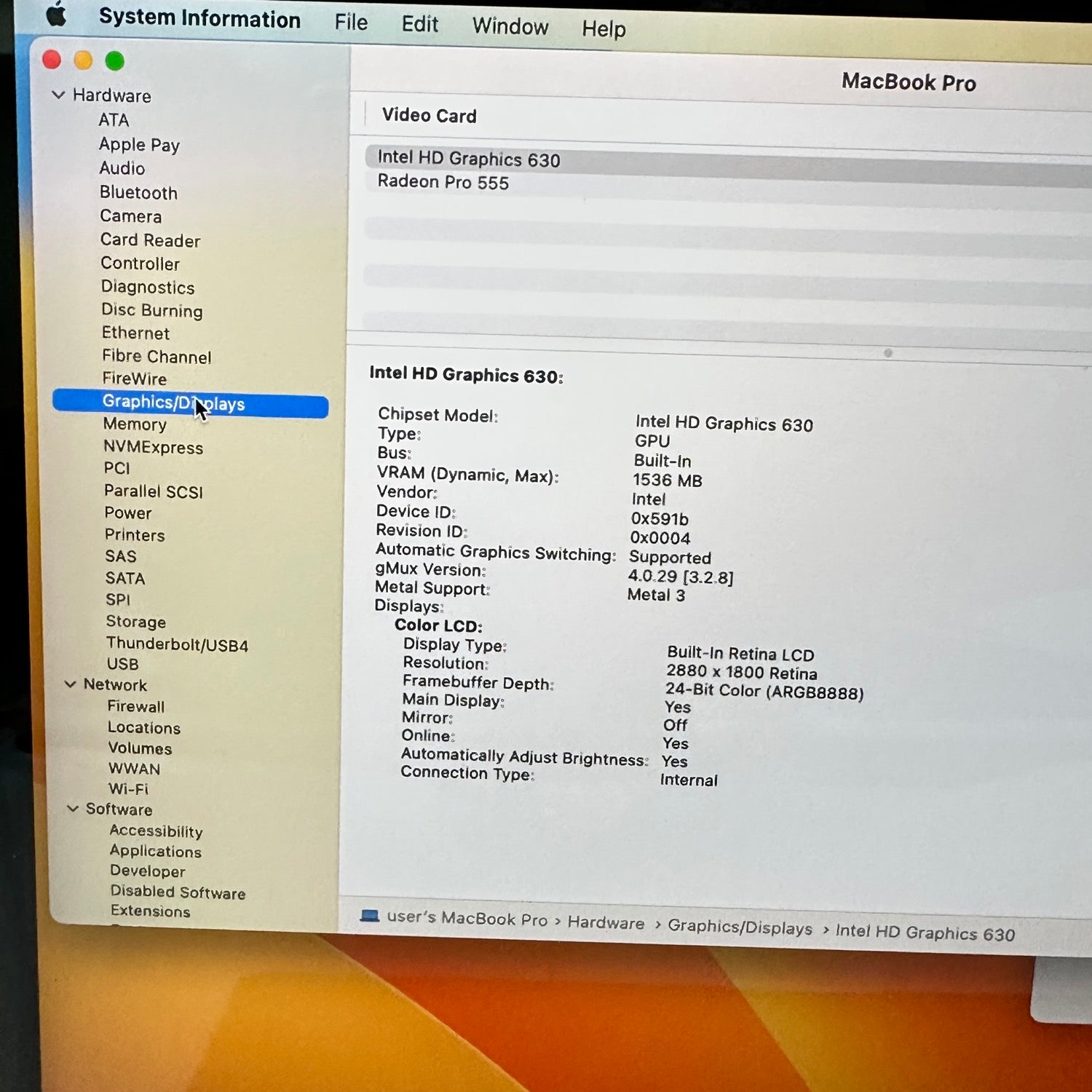
Task: Open the Help menu
Action: [604, 28]
